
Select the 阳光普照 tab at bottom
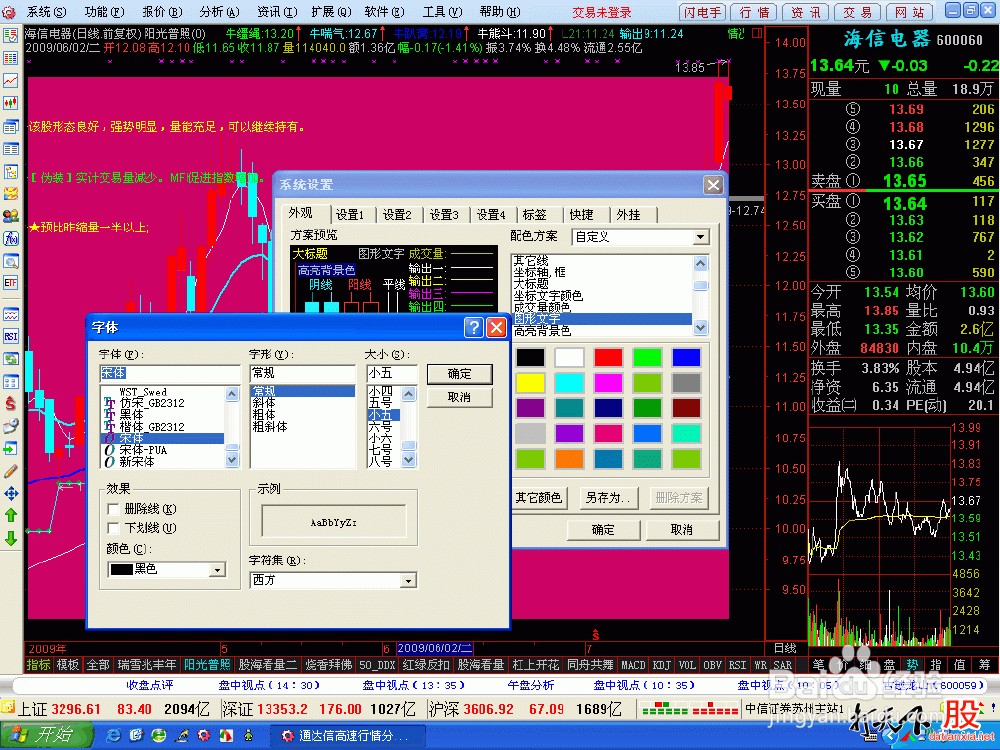207,665
